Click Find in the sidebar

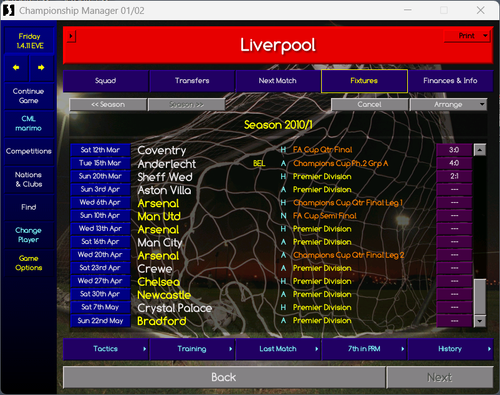pyautogui.click(x=29, y=207)
